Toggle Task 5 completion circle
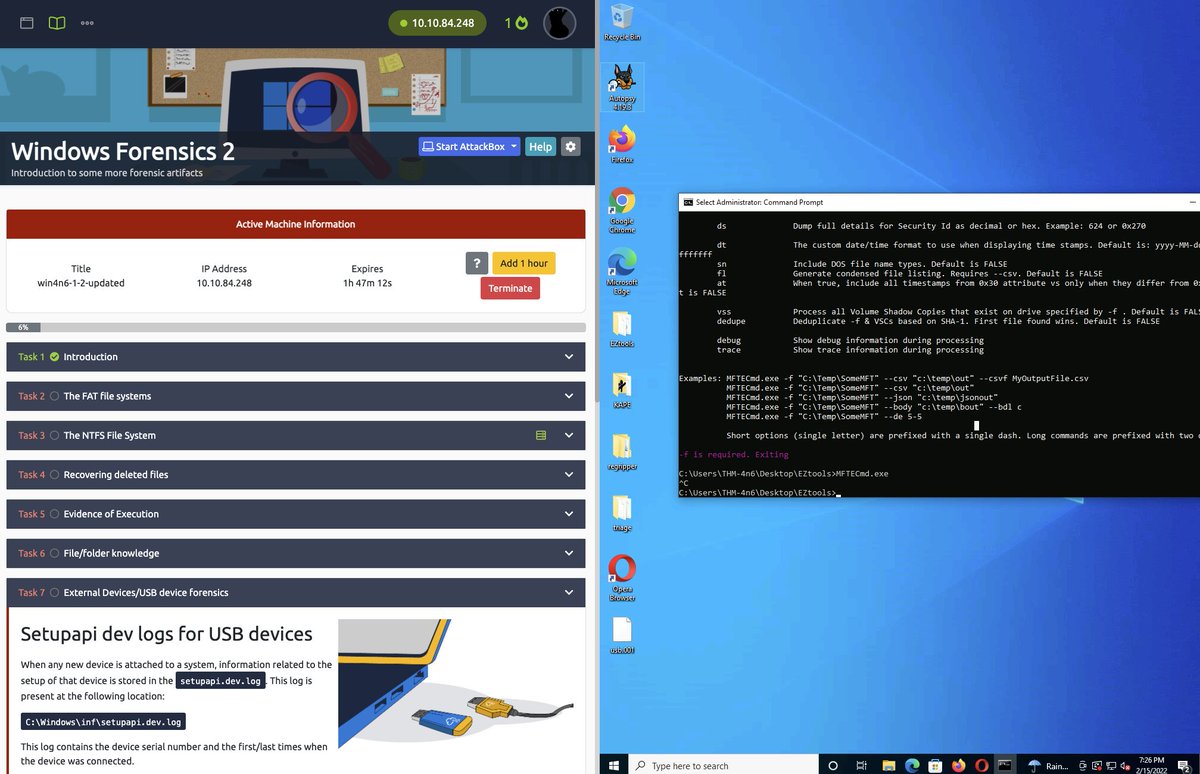 tap(55, 514)
